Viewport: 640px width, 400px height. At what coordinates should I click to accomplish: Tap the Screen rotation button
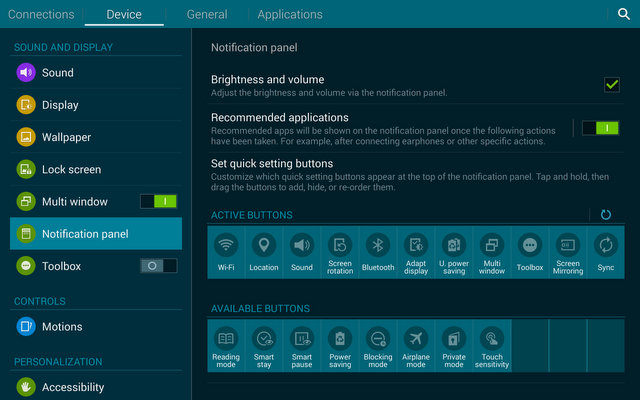(340, 252)
